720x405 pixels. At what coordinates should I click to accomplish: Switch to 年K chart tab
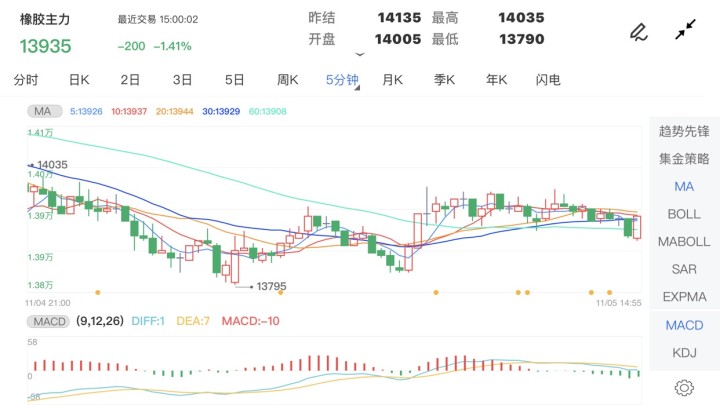click(x=496, y=80)
